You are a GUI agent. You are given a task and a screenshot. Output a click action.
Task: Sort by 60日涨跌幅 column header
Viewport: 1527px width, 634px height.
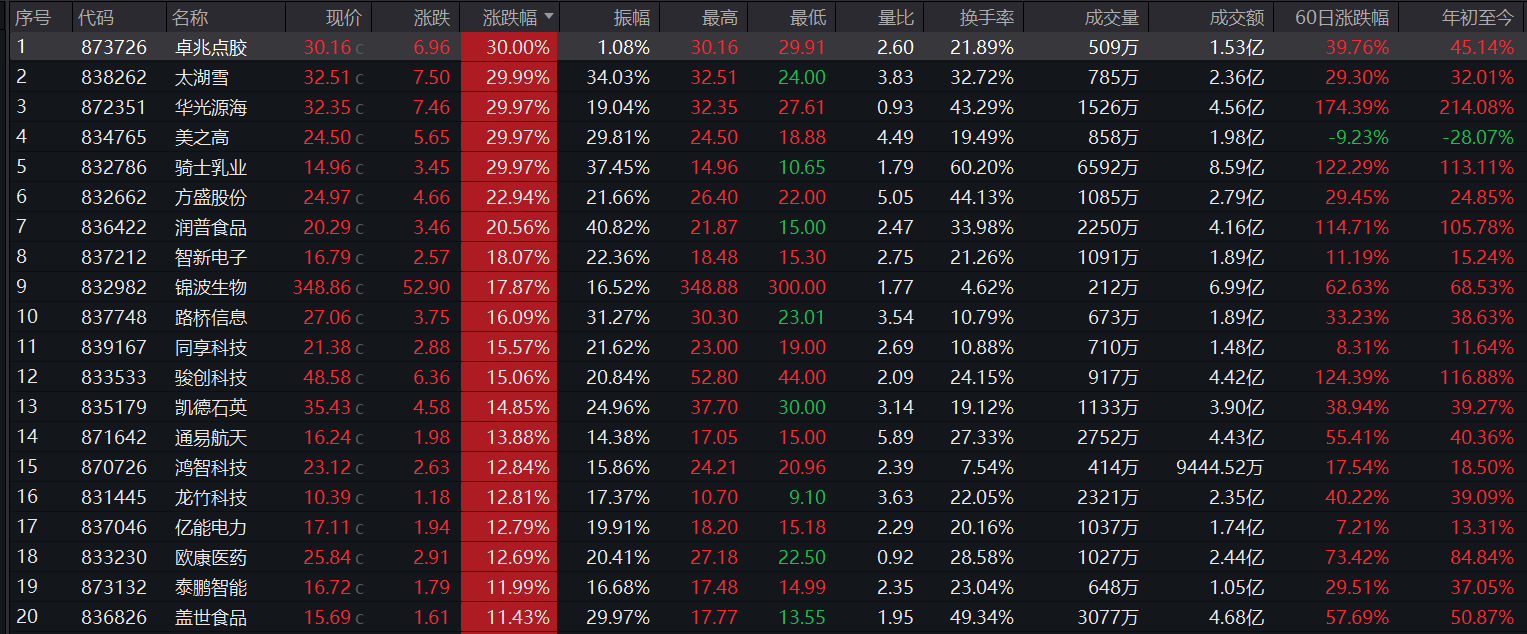1342,17
